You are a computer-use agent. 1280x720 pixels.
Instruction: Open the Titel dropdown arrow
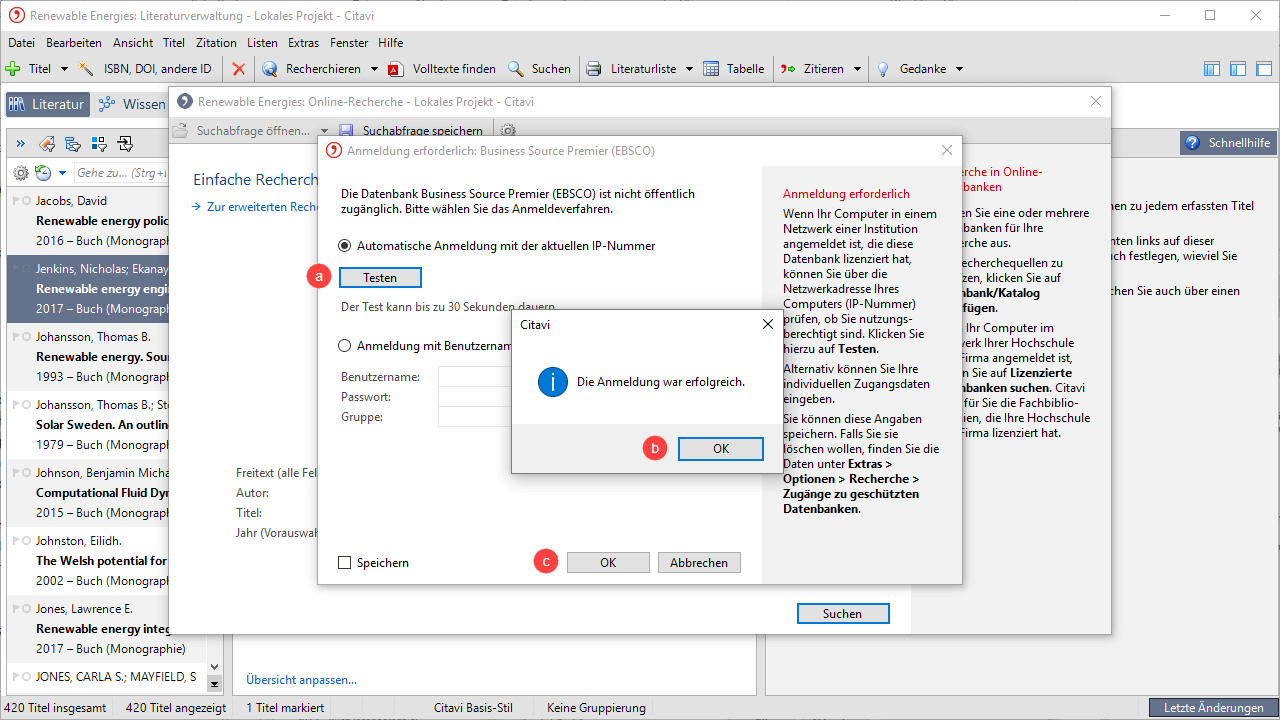(64, 69)
